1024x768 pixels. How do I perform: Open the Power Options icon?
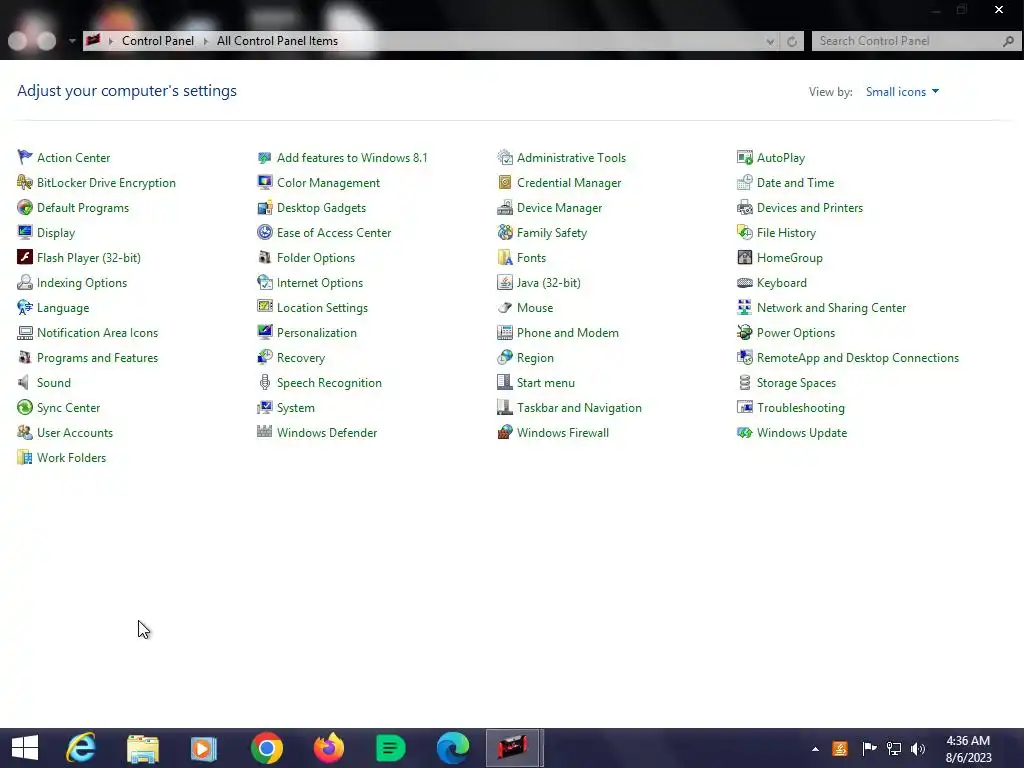[x=744, y=332]
